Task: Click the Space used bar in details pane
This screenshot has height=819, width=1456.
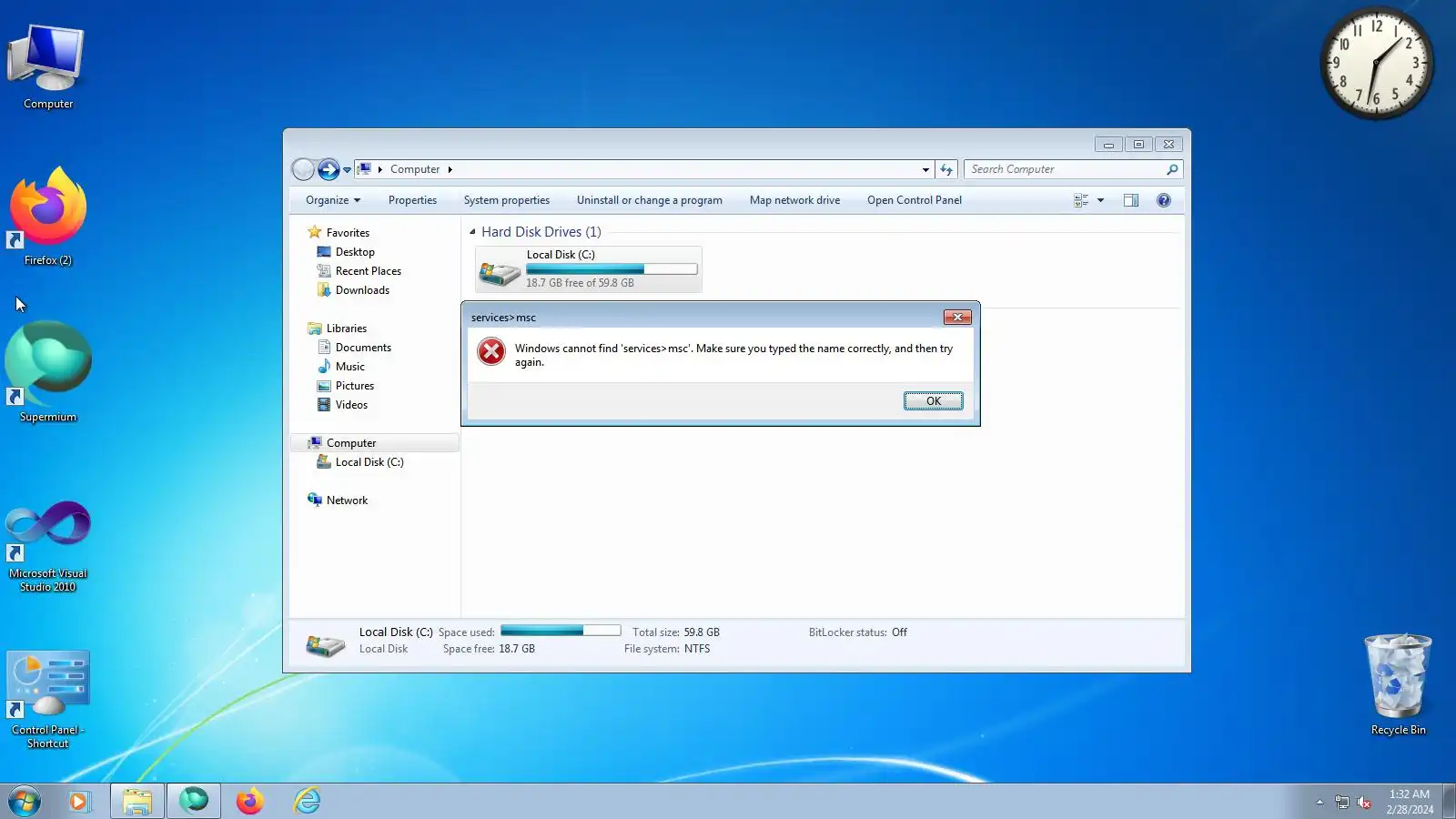Action: [561, 631]
